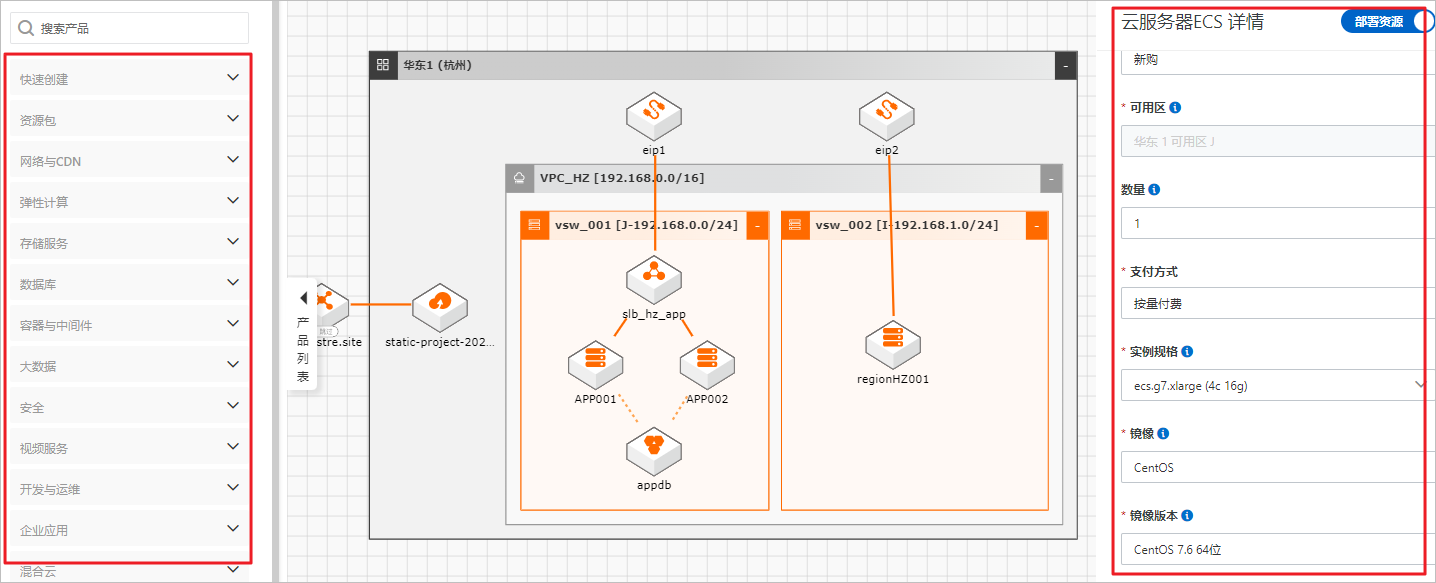Click the 云服务器ECS 详情 heading

click(x=1192, y=21)
